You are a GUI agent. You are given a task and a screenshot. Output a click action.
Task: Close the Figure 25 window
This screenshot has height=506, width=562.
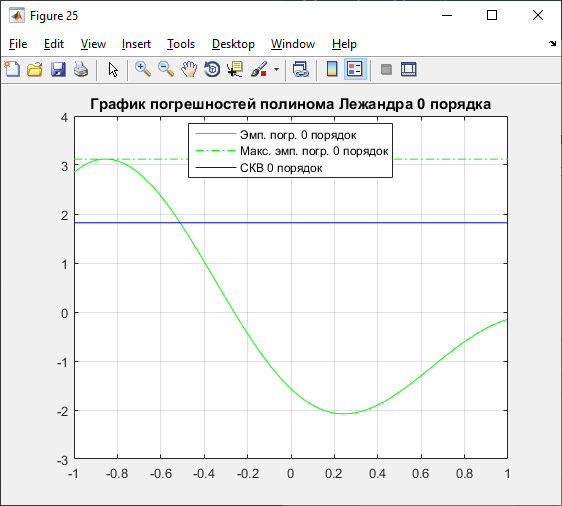(x=538, y=15)
